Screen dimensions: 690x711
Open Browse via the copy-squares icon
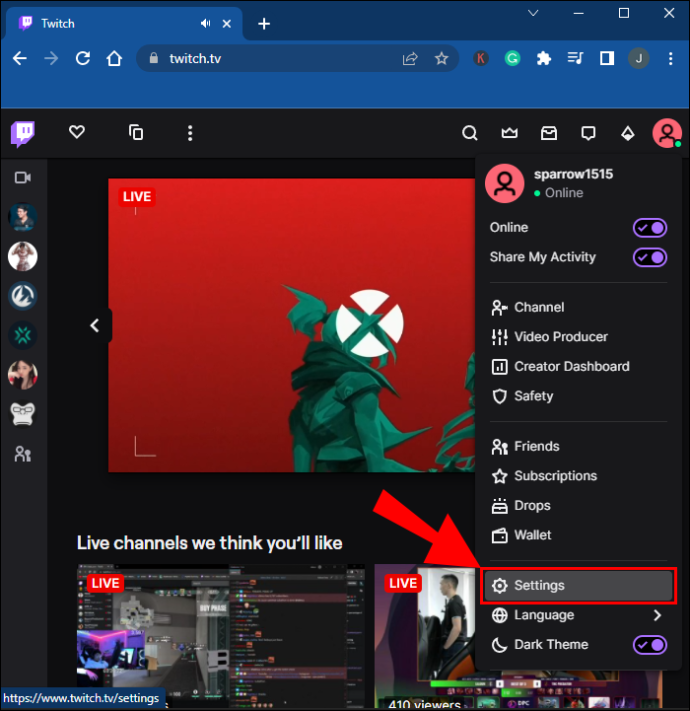pos(136,132)
